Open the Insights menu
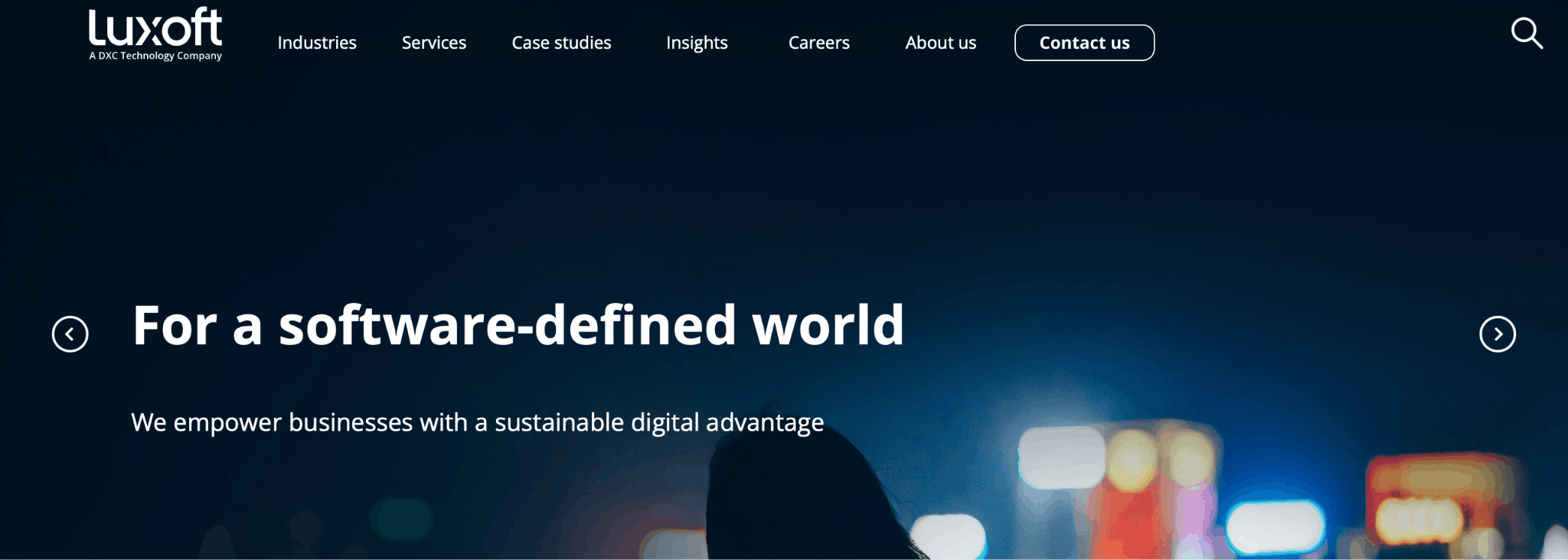Viewport: 1568px width, 560px height. (x=697, y=44)
